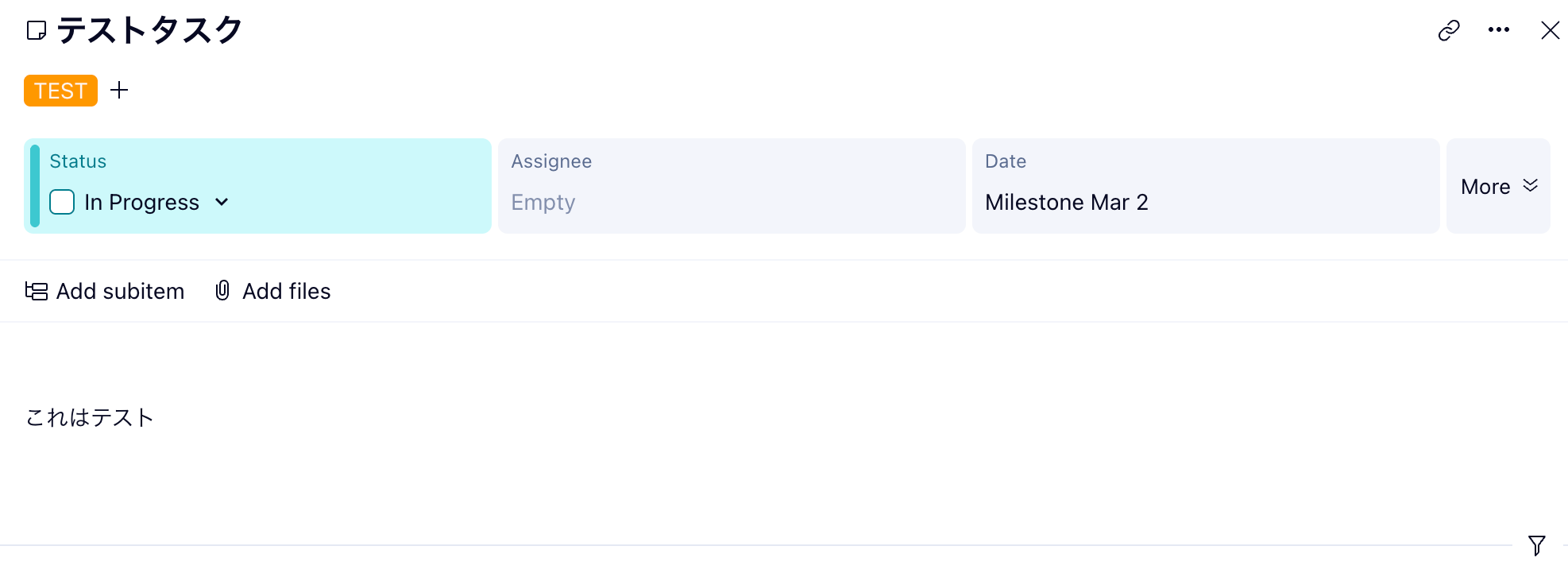Click the paperclip Add files icon

pos(222,291)
